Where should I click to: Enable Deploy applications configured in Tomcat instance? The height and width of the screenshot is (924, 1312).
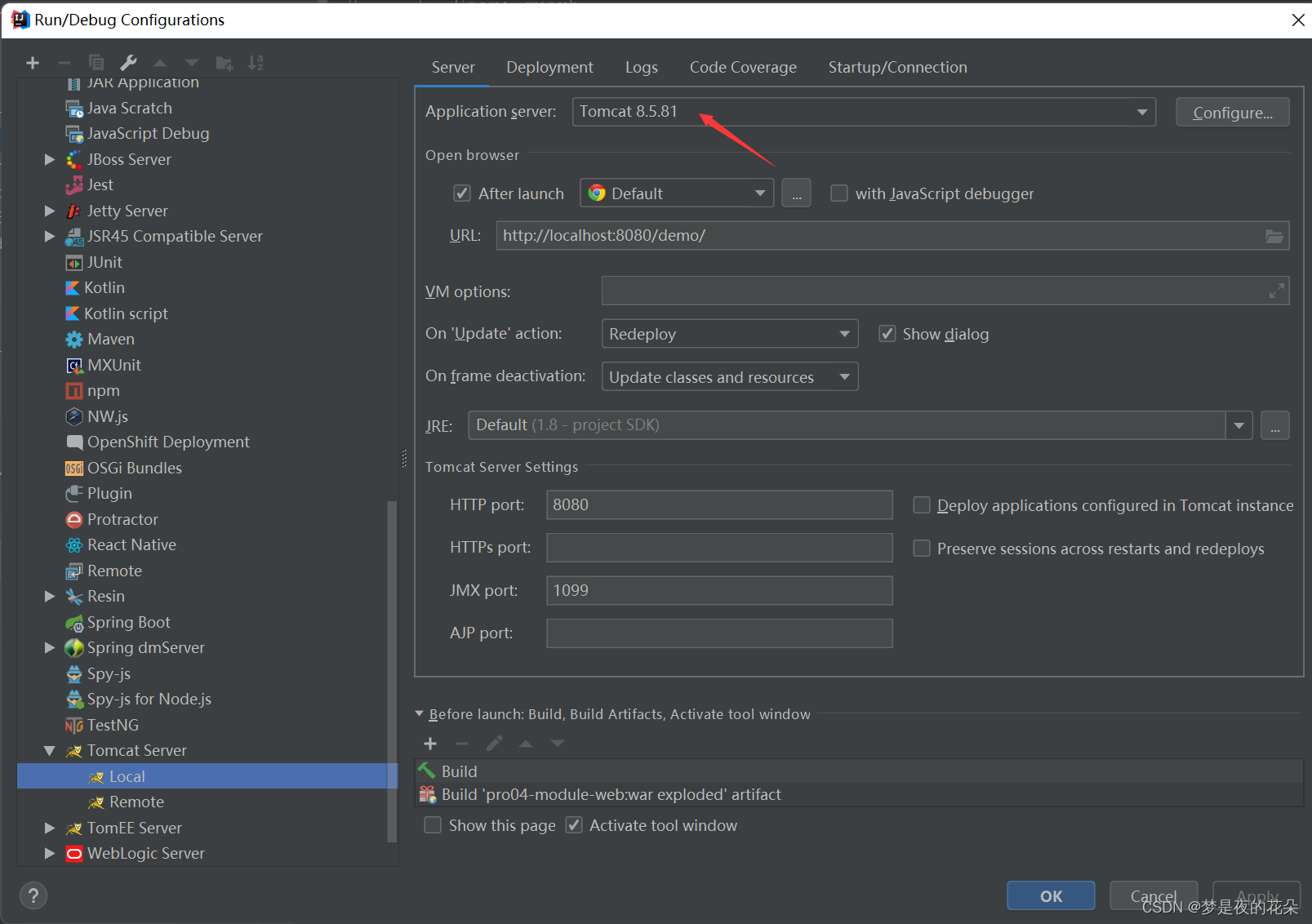point(921,505)
